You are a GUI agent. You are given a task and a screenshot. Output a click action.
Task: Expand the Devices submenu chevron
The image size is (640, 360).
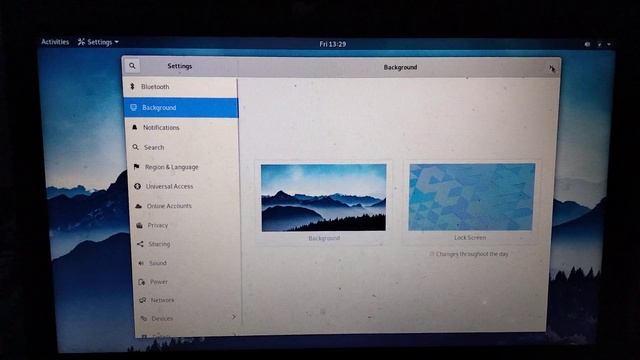(234, 317)
